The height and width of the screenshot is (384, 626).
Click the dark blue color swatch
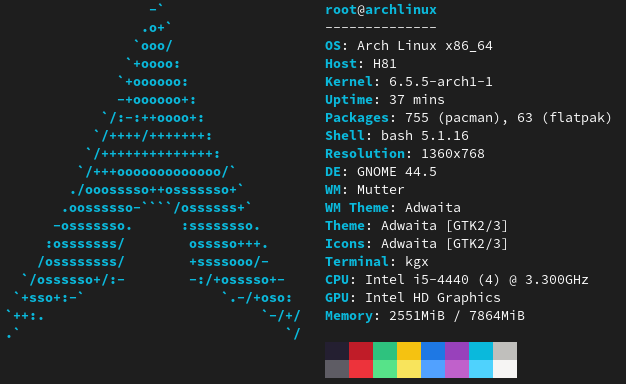coord(433,351)
